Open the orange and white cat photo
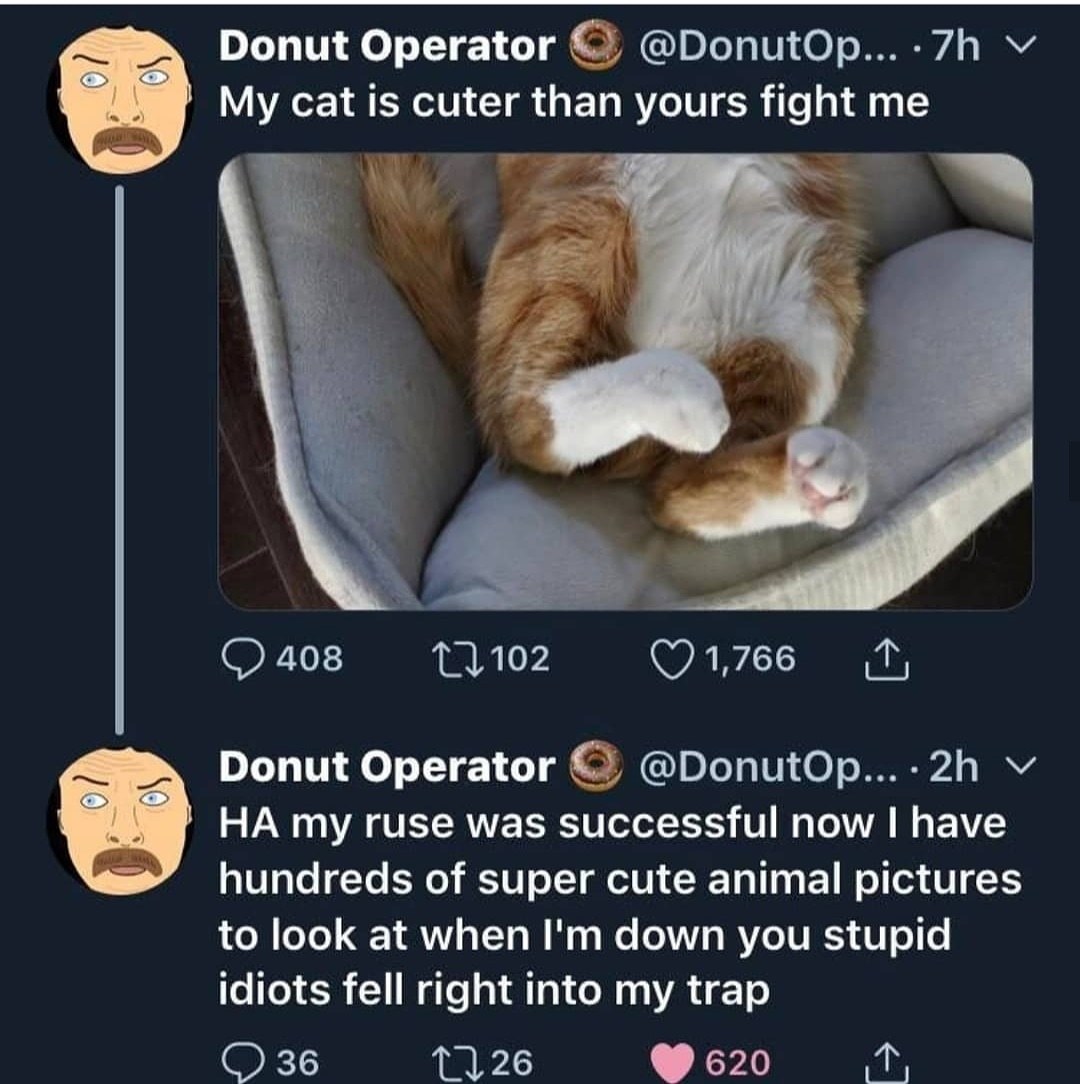The width and height of the screenshot is (1080, 1084). [625, 381]
